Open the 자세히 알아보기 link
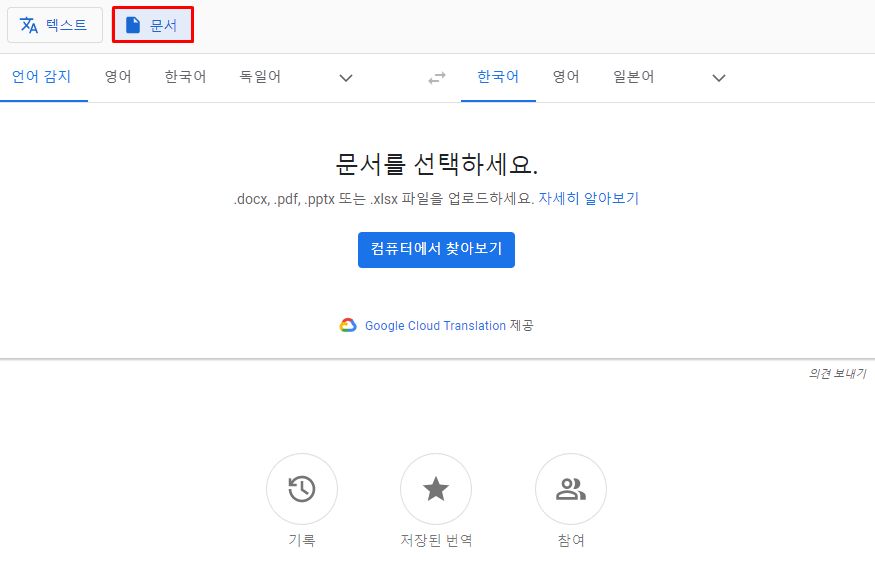The image size is (875, 571). click(x=589, y=199)
